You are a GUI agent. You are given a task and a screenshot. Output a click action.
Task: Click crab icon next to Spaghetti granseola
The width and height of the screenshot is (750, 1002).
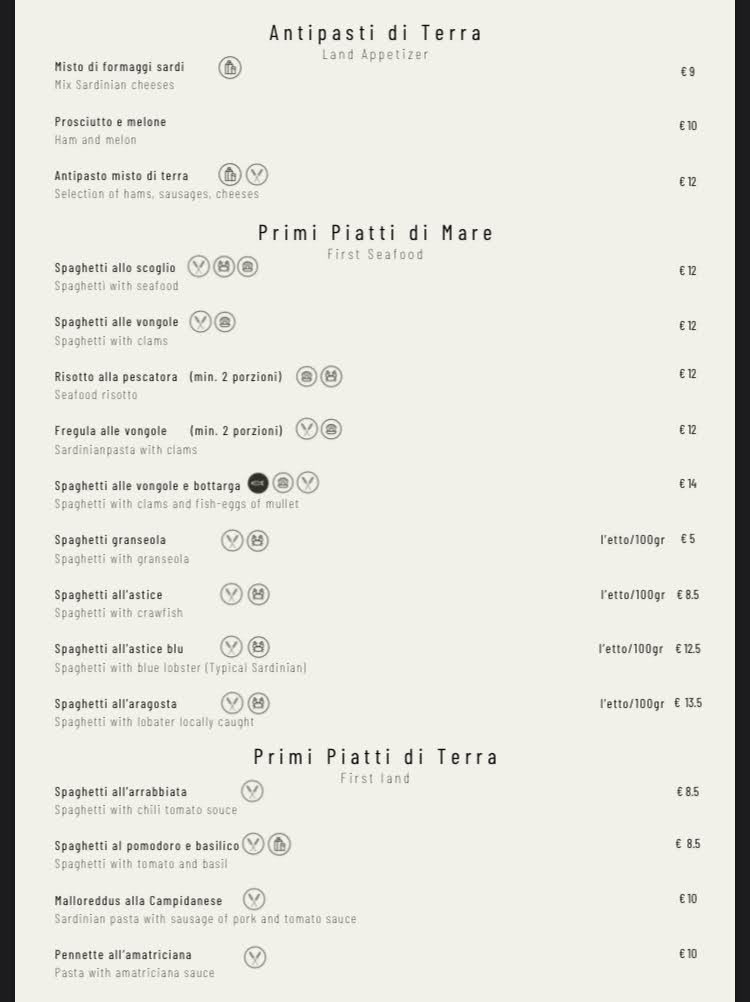[257, 541]
